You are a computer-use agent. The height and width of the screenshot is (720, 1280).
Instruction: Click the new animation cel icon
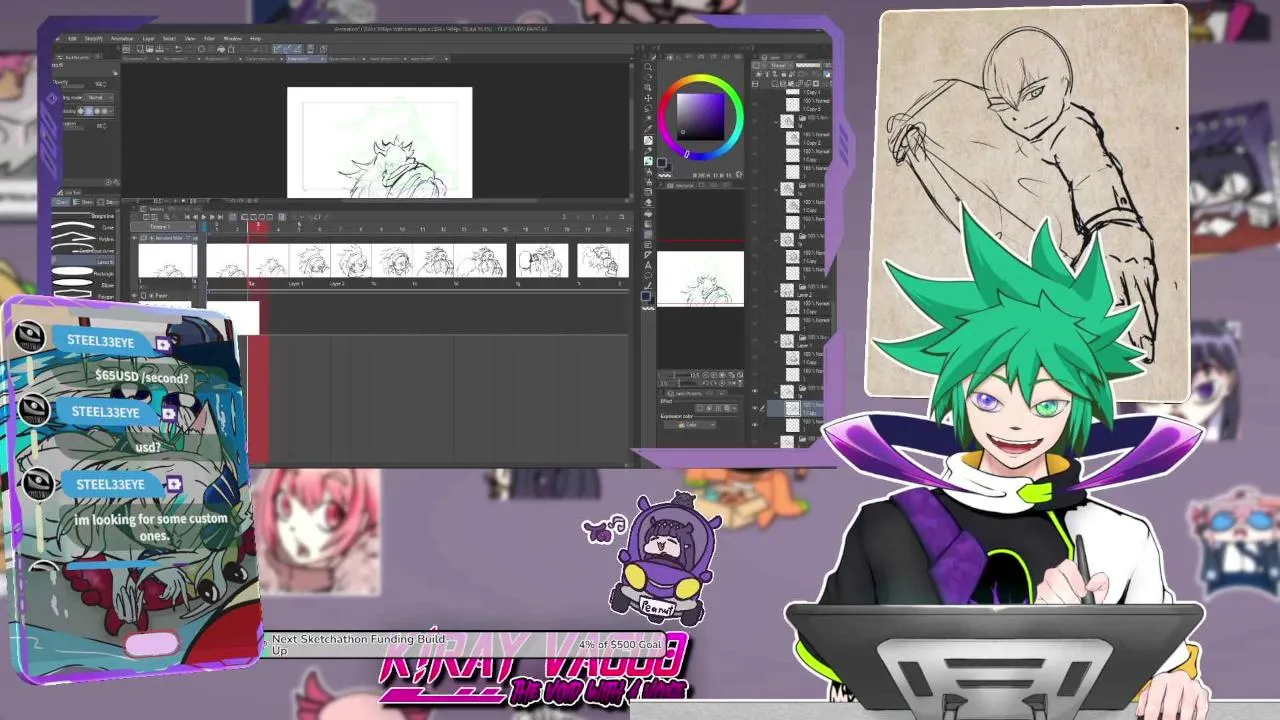tap(253, 217)
